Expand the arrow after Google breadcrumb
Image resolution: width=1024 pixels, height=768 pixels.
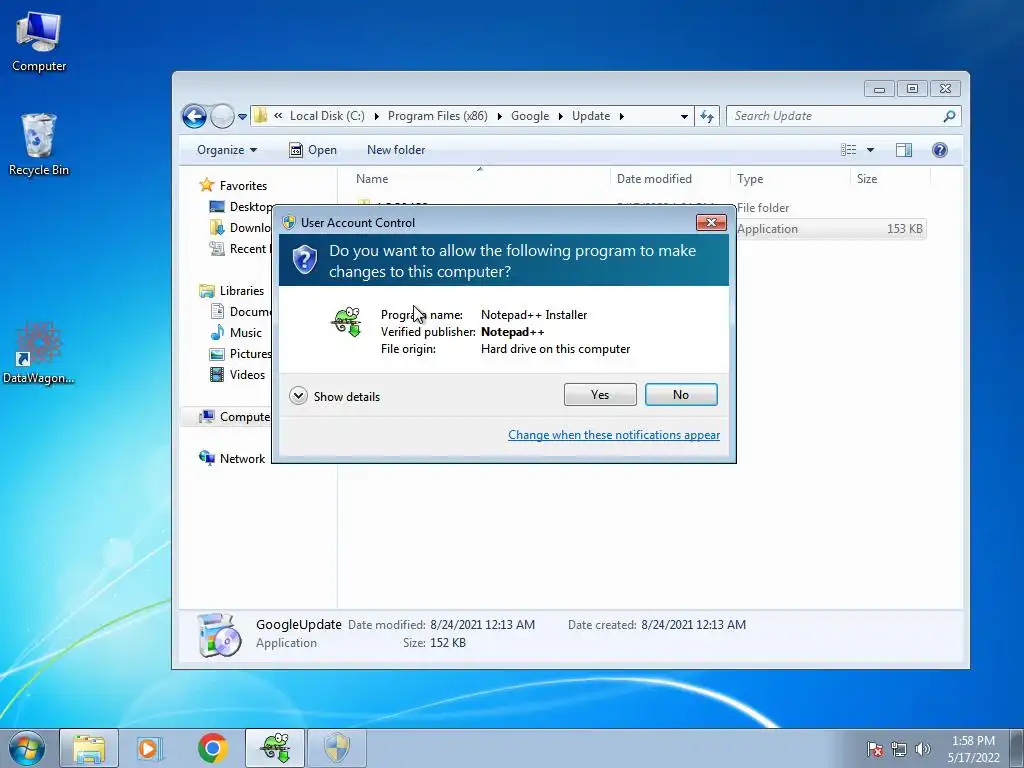(560, 116)
